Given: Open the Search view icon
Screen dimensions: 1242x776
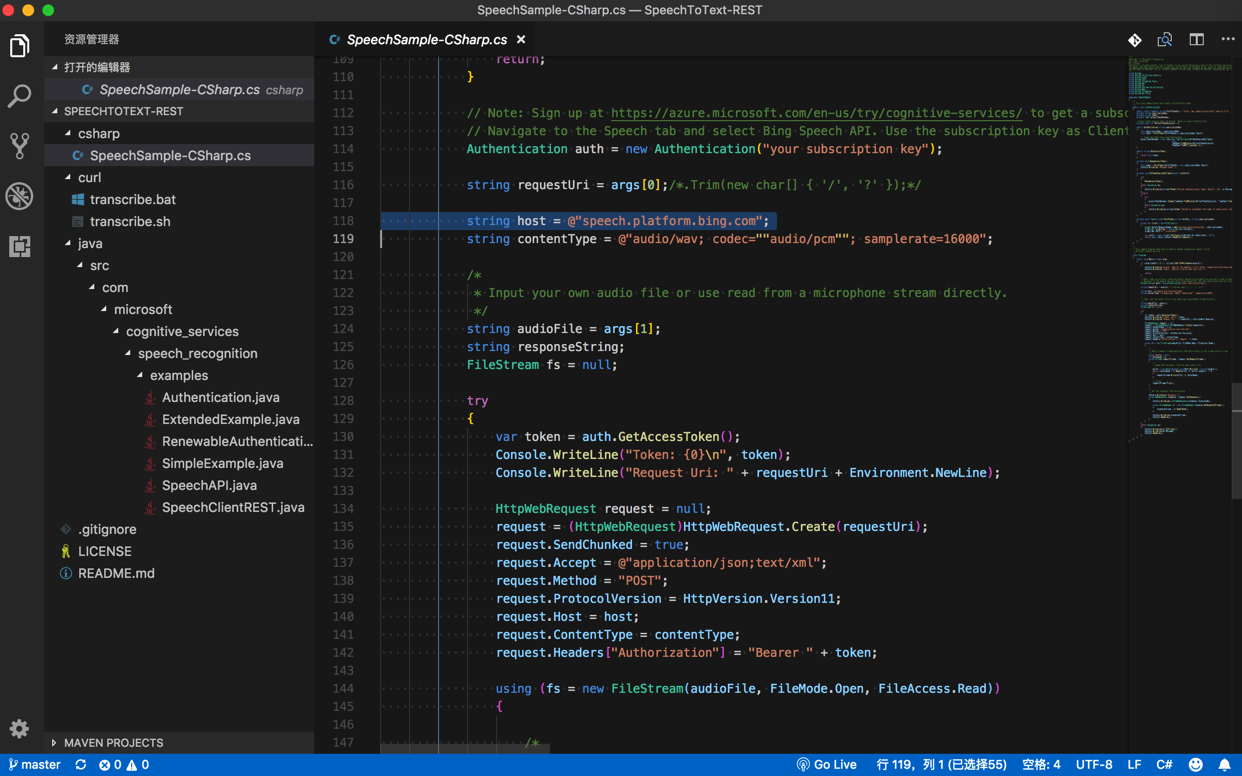Looking at the screenshot, I should coord(20,96).
